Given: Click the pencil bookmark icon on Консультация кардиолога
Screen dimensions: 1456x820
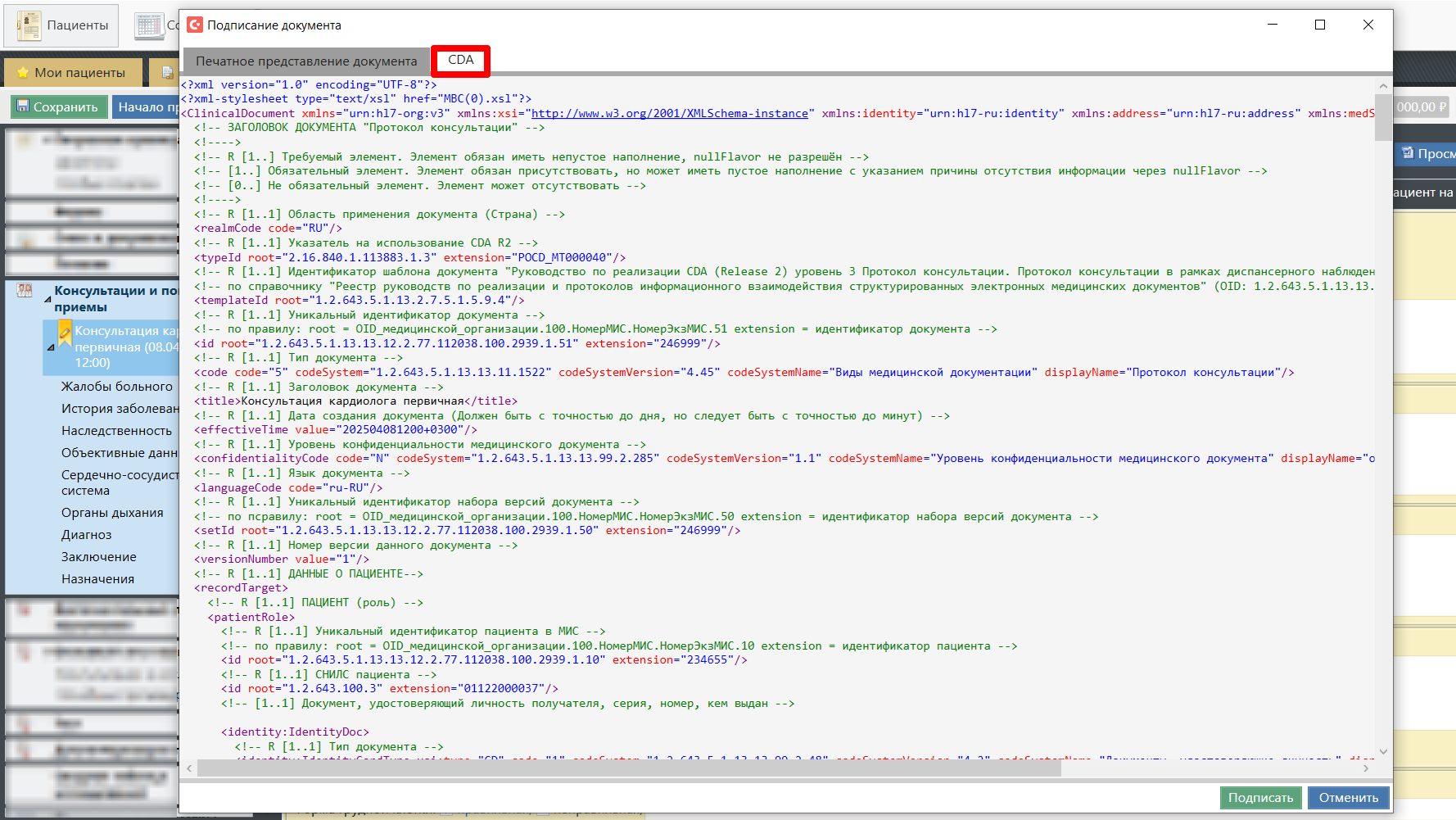Looking at the screenshot, I should pyautogui.click(x=65, y=332).
